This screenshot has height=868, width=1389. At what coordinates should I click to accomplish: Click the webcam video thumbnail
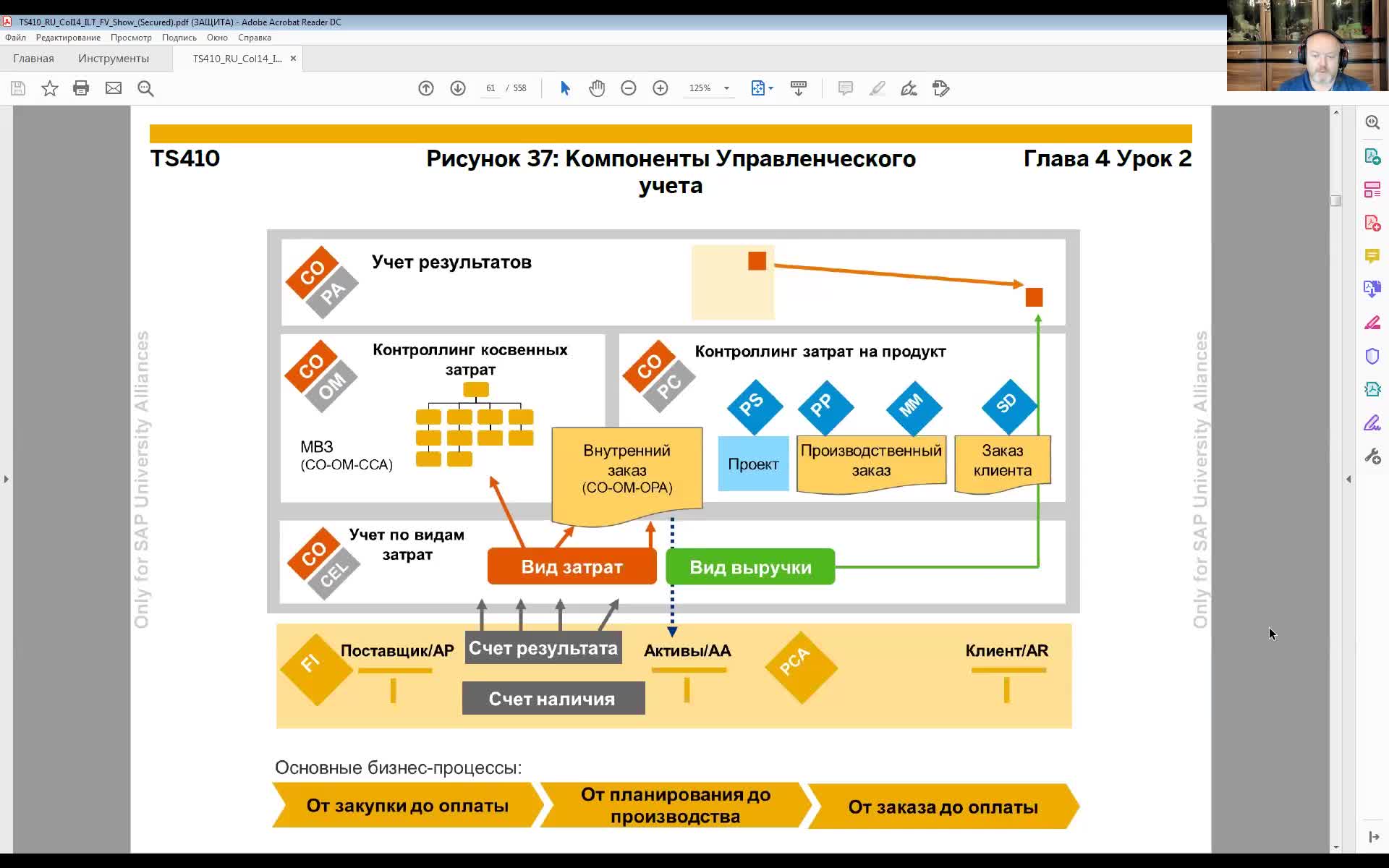(1307, 46)
